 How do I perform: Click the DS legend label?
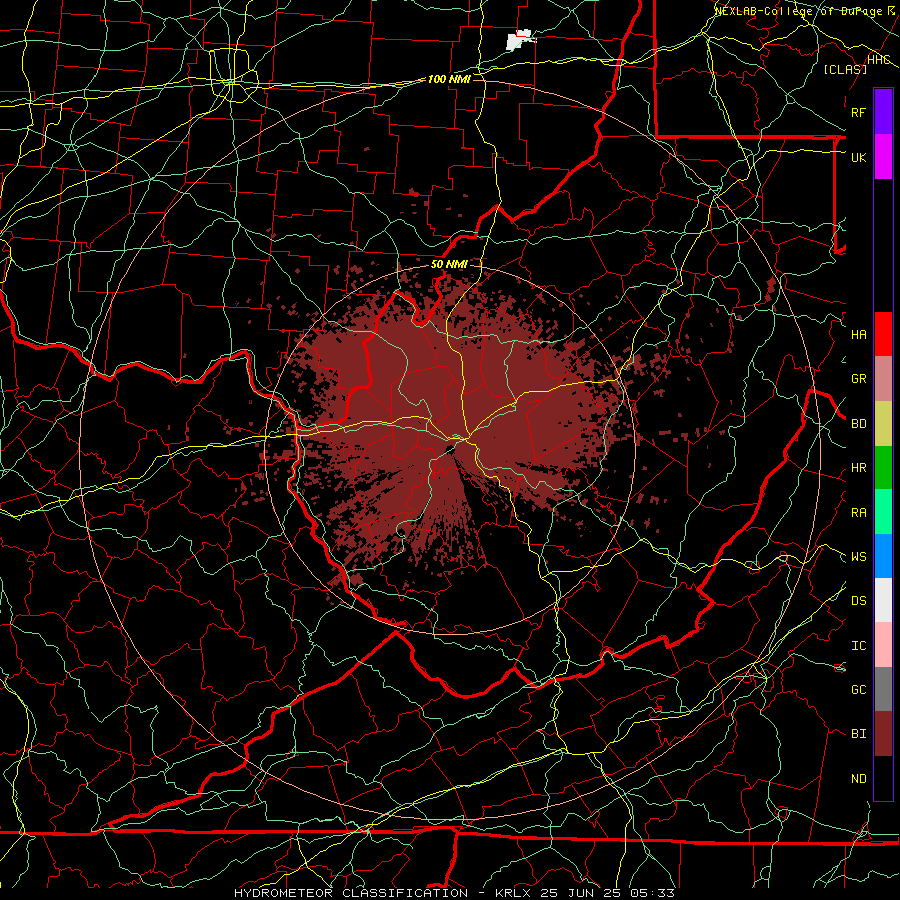point(858,601)
